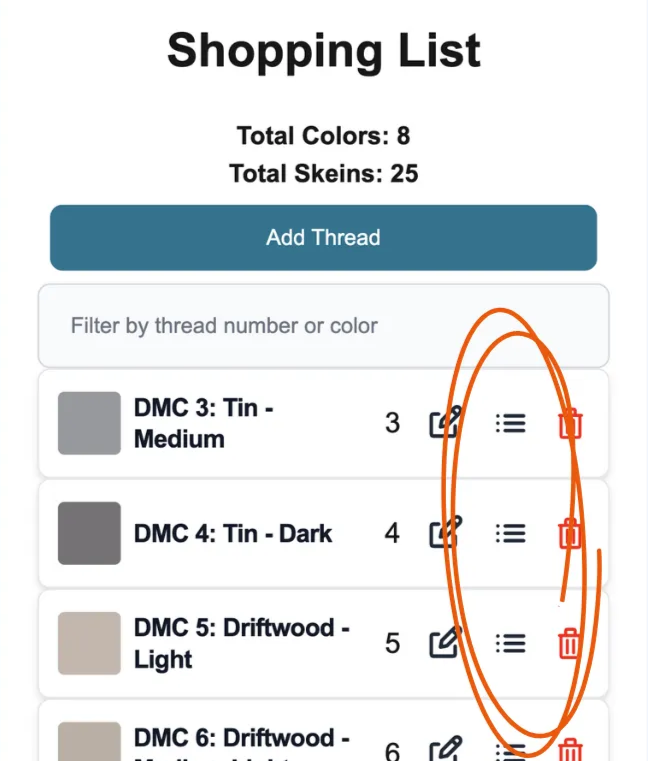The width and height of the screenshot is (648, 761).
Task: Open list icon for DMC 3 Tin Medium
Action: point(510,423)
